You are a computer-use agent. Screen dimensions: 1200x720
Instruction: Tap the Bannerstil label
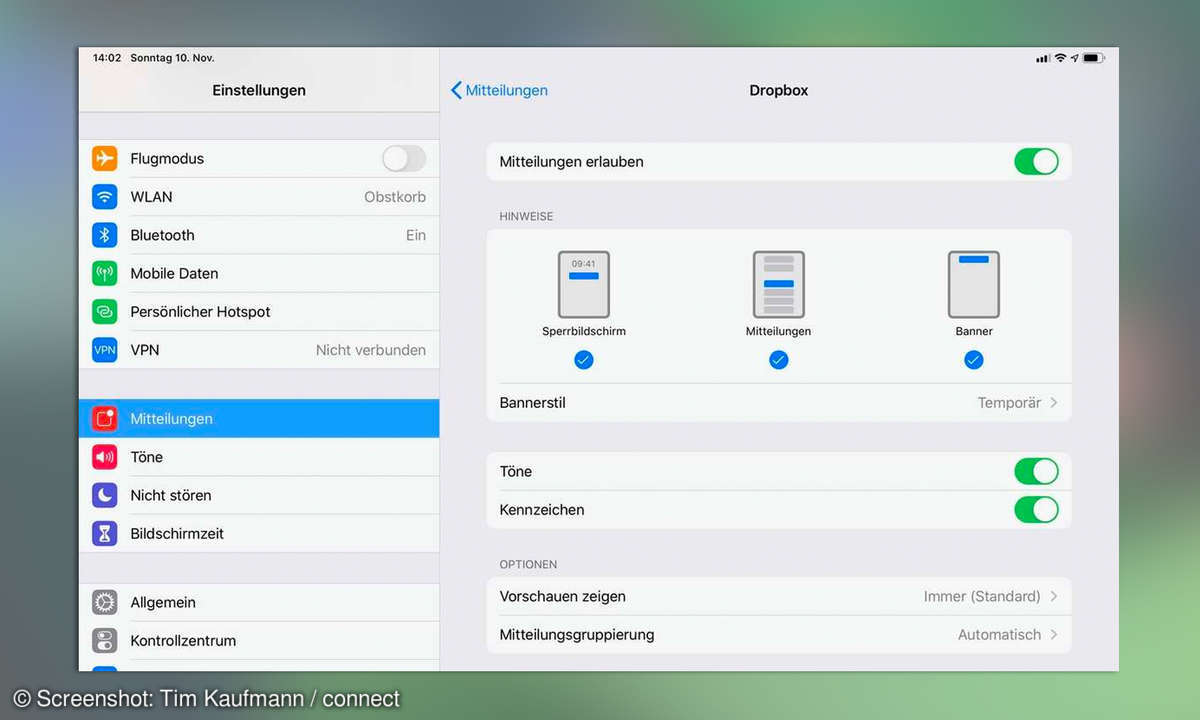pyautogui.click(x=533, y=403)
